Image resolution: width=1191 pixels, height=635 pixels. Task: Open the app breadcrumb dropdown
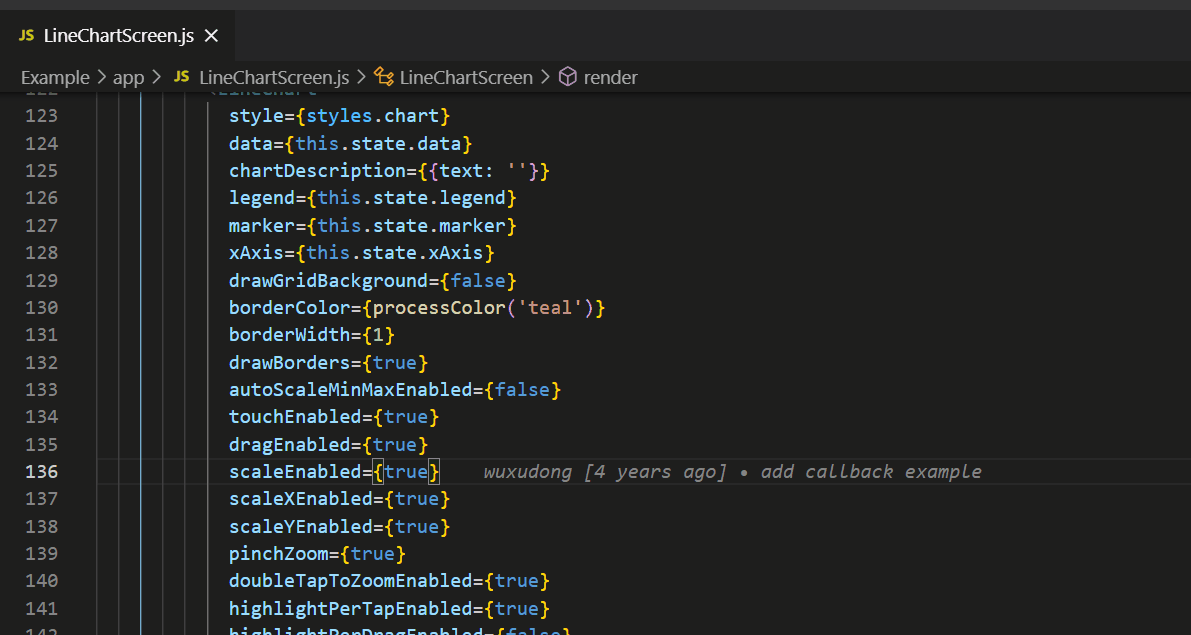pos(126,77)
